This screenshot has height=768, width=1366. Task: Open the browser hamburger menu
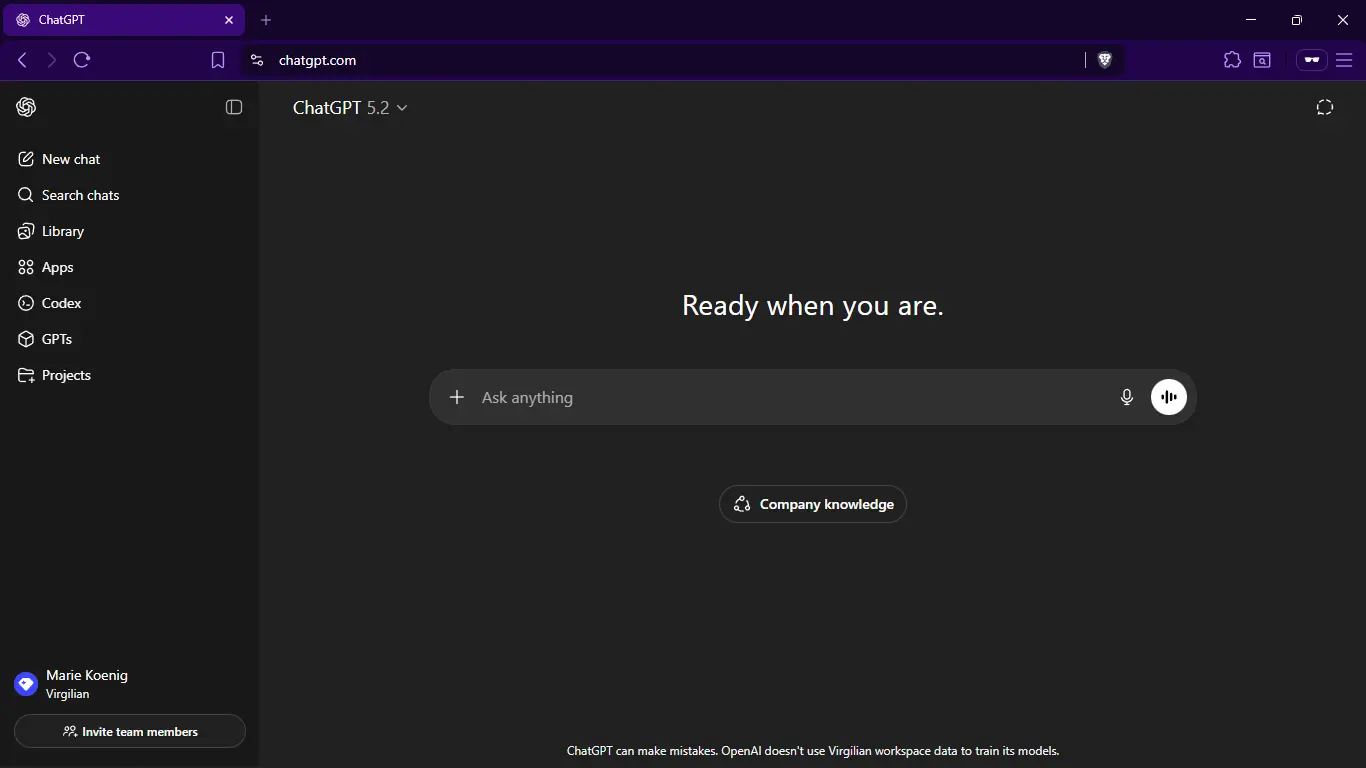[1344, 60]
